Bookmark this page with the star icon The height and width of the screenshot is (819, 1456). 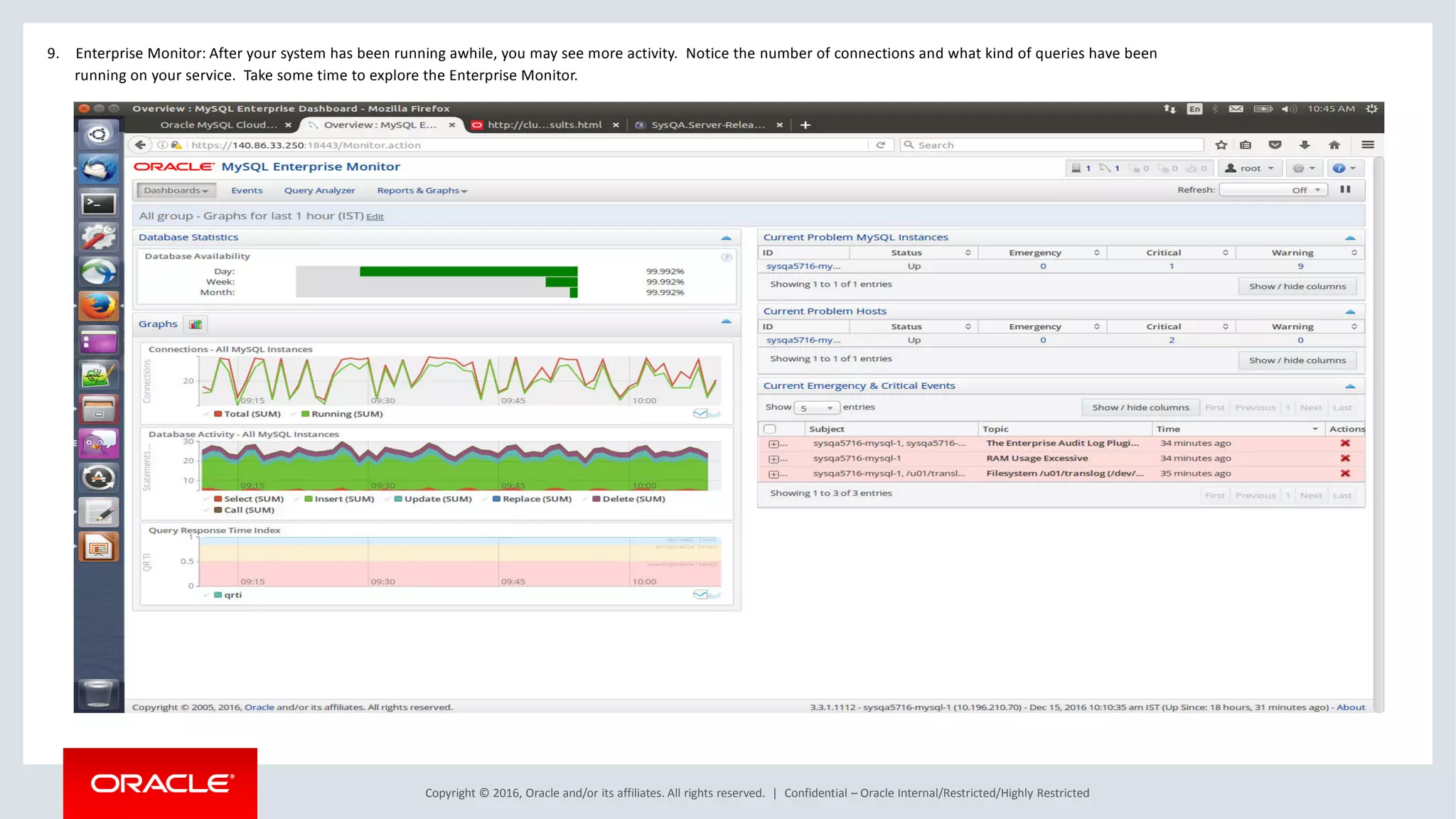[1221, 145]
